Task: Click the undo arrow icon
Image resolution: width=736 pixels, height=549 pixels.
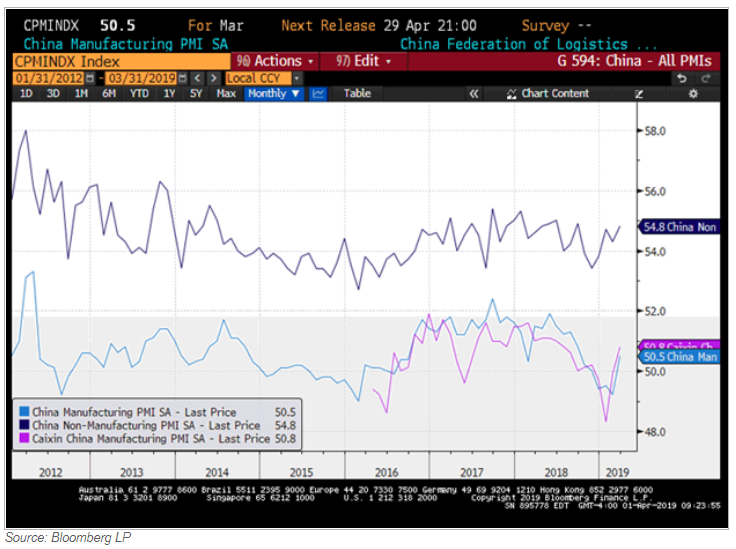Action: coord(681,78)
